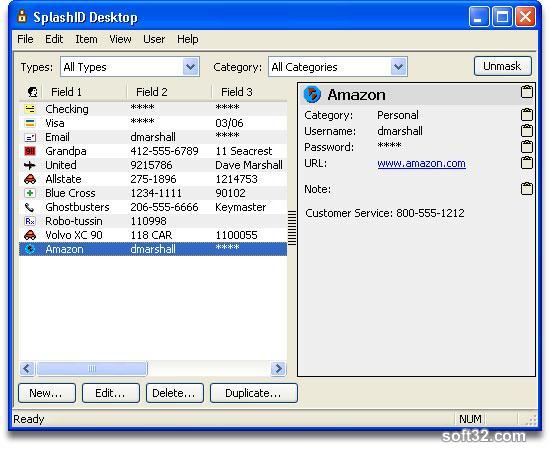
Task: Select the Checking row name
Action: pyautogui.click(x=67, y=109)
